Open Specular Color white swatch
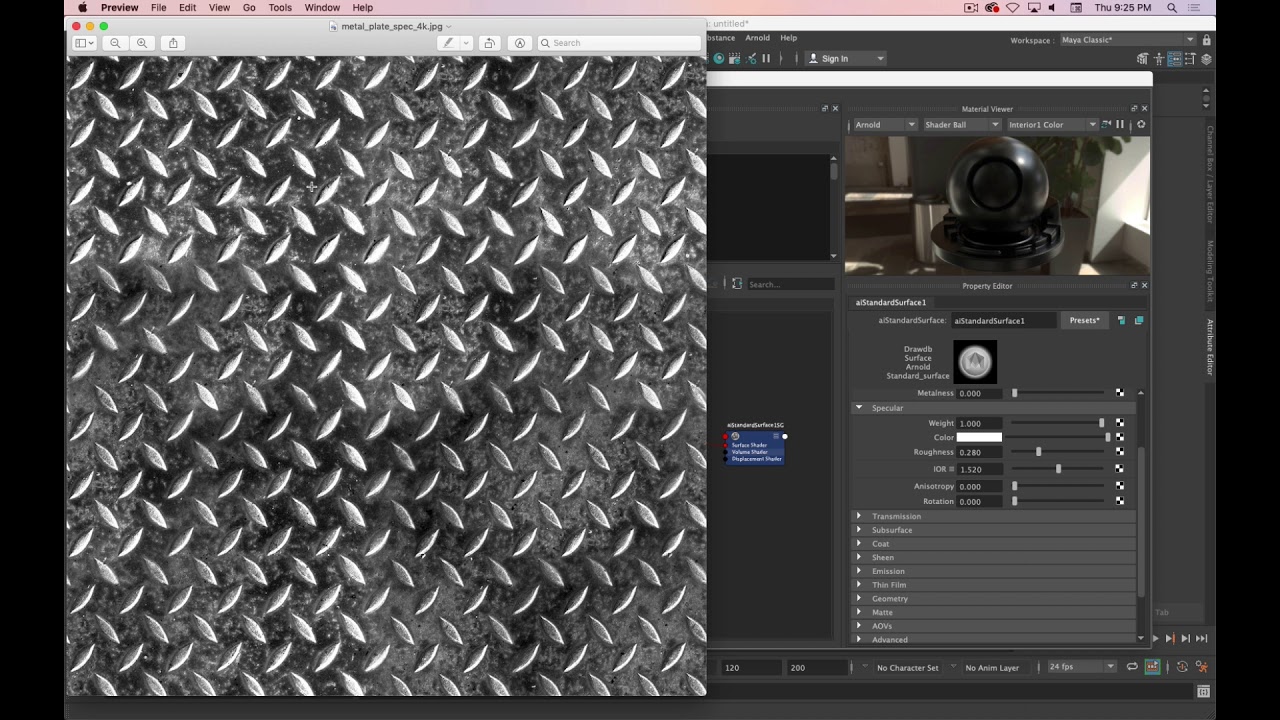Screen dimensions: 1280x720 click(979, 438)
